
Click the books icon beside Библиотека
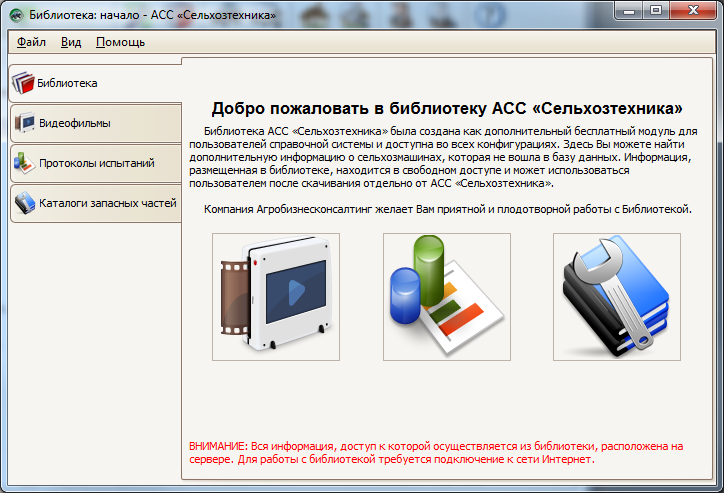(x=23, y=83)
